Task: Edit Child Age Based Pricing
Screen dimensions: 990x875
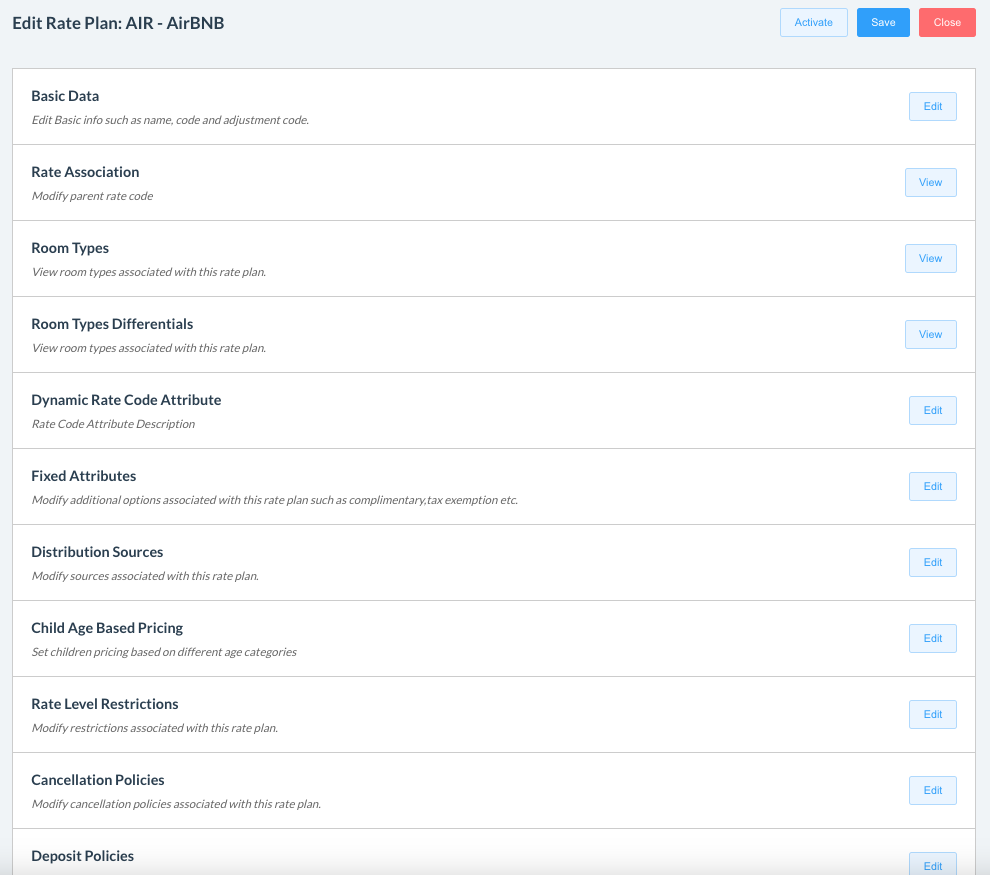Action: [x=932, y=638]
